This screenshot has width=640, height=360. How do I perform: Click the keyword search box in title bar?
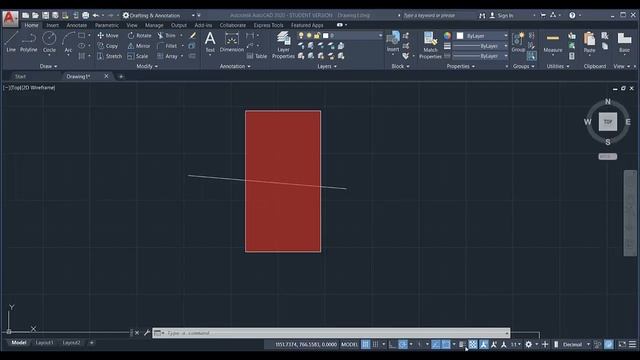(x=437, y=15)
